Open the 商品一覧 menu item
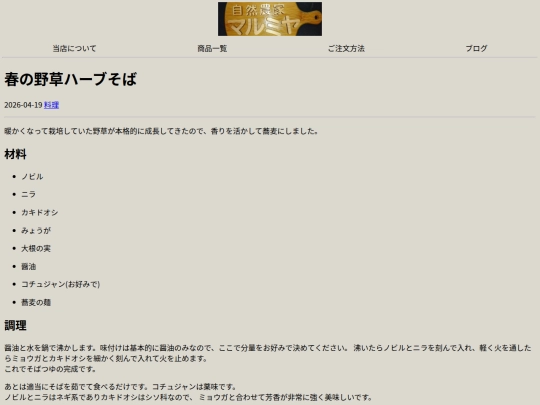Image resolution: width=540 pixels, height=405 pixels. [x=212, y=49]
